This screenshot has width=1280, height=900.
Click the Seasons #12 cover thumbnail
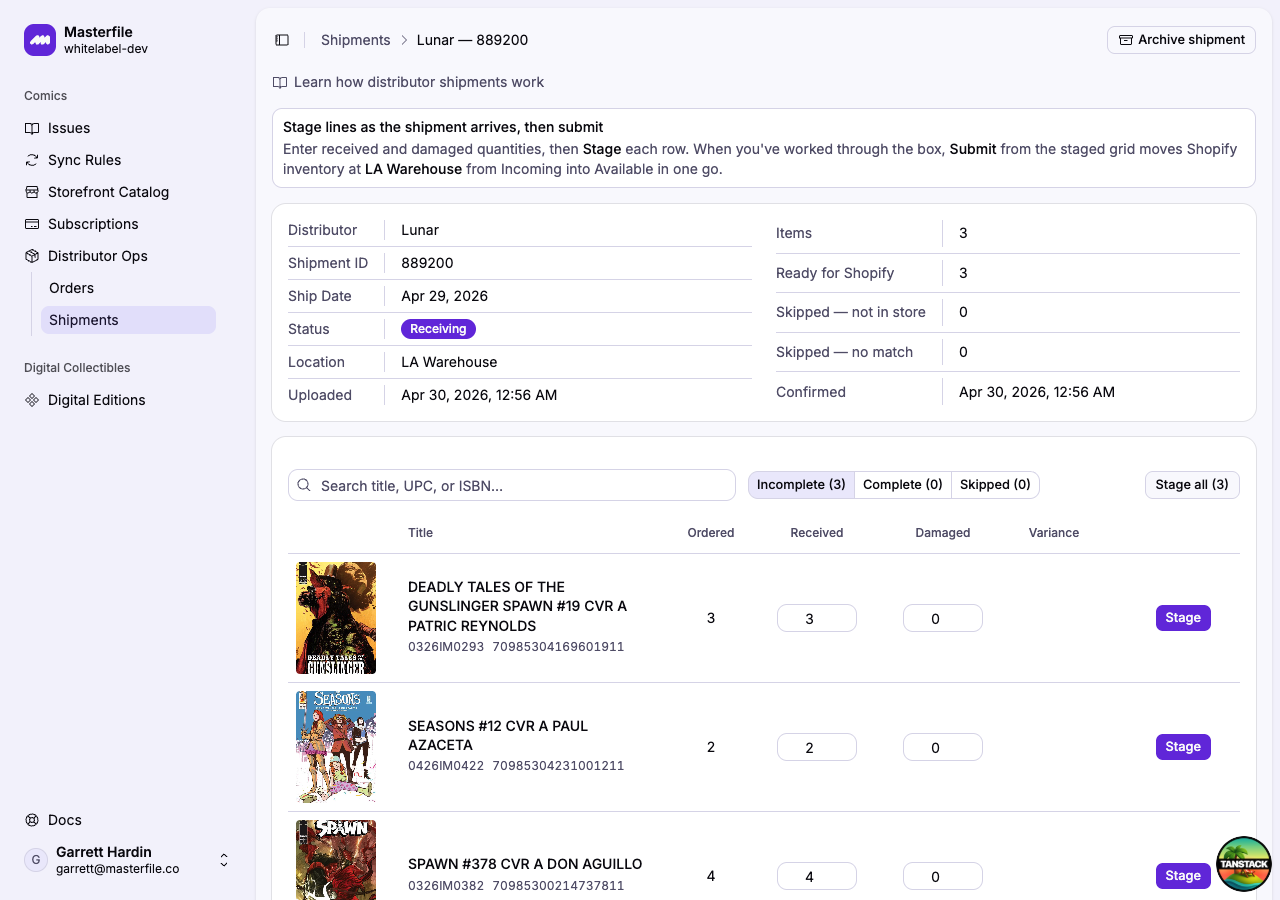pyautogui.click(x=336, y=747)
